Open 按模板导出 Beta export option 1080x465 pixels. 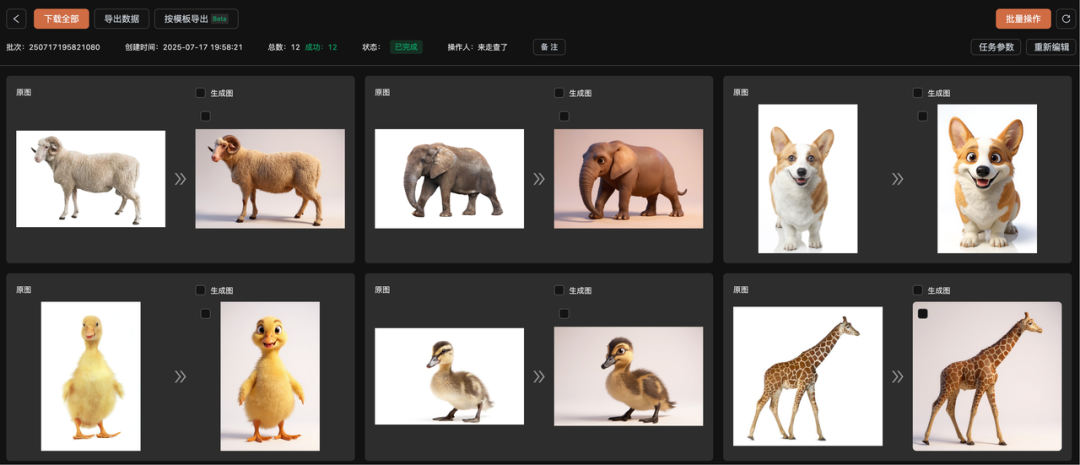[196, 19]
